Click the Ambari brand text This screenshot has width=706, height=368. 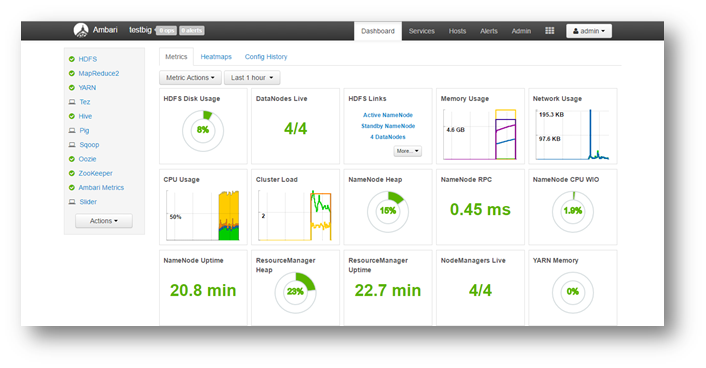tap(105, 30)
